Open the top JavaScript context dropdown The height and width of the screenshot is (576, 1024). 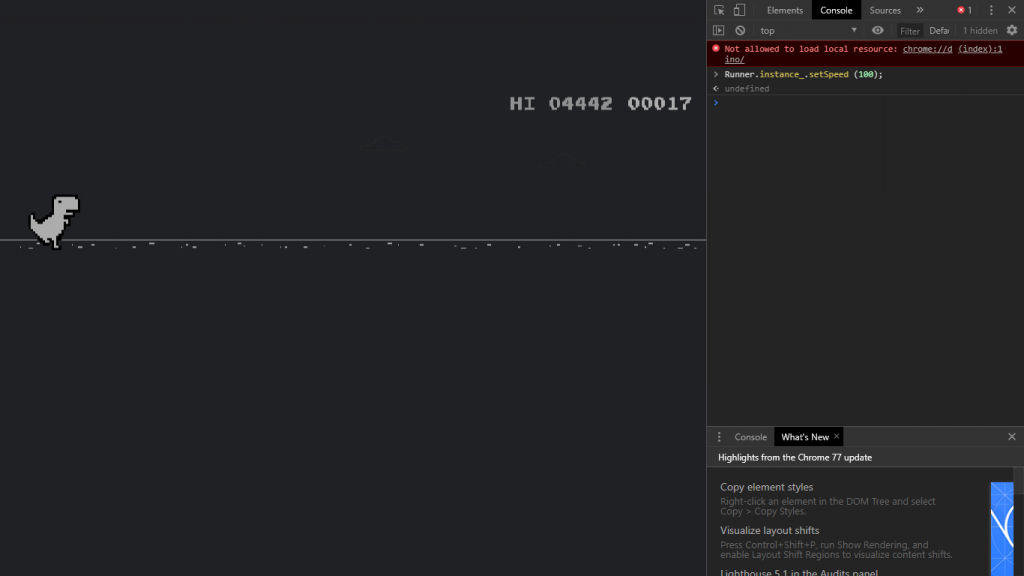pos(808,31)
